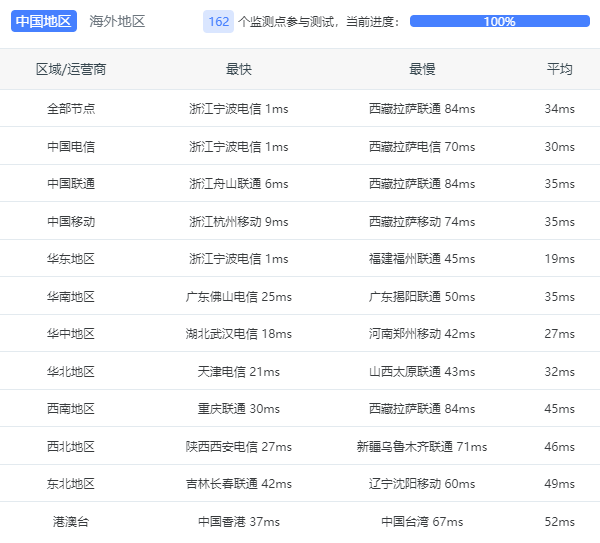
Task: Click 浙江宁波电信 1ms in 华东地区 row
Action: (238, 259)
